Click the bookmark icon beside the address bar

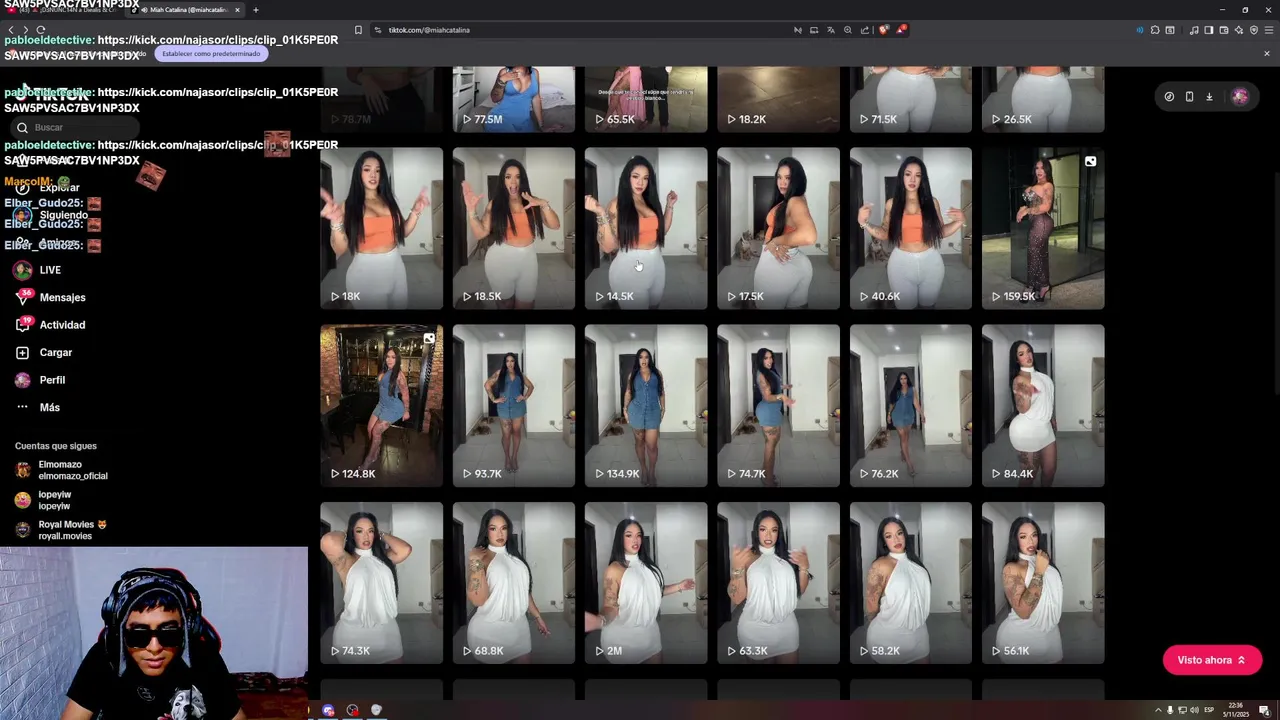point(358,30)
